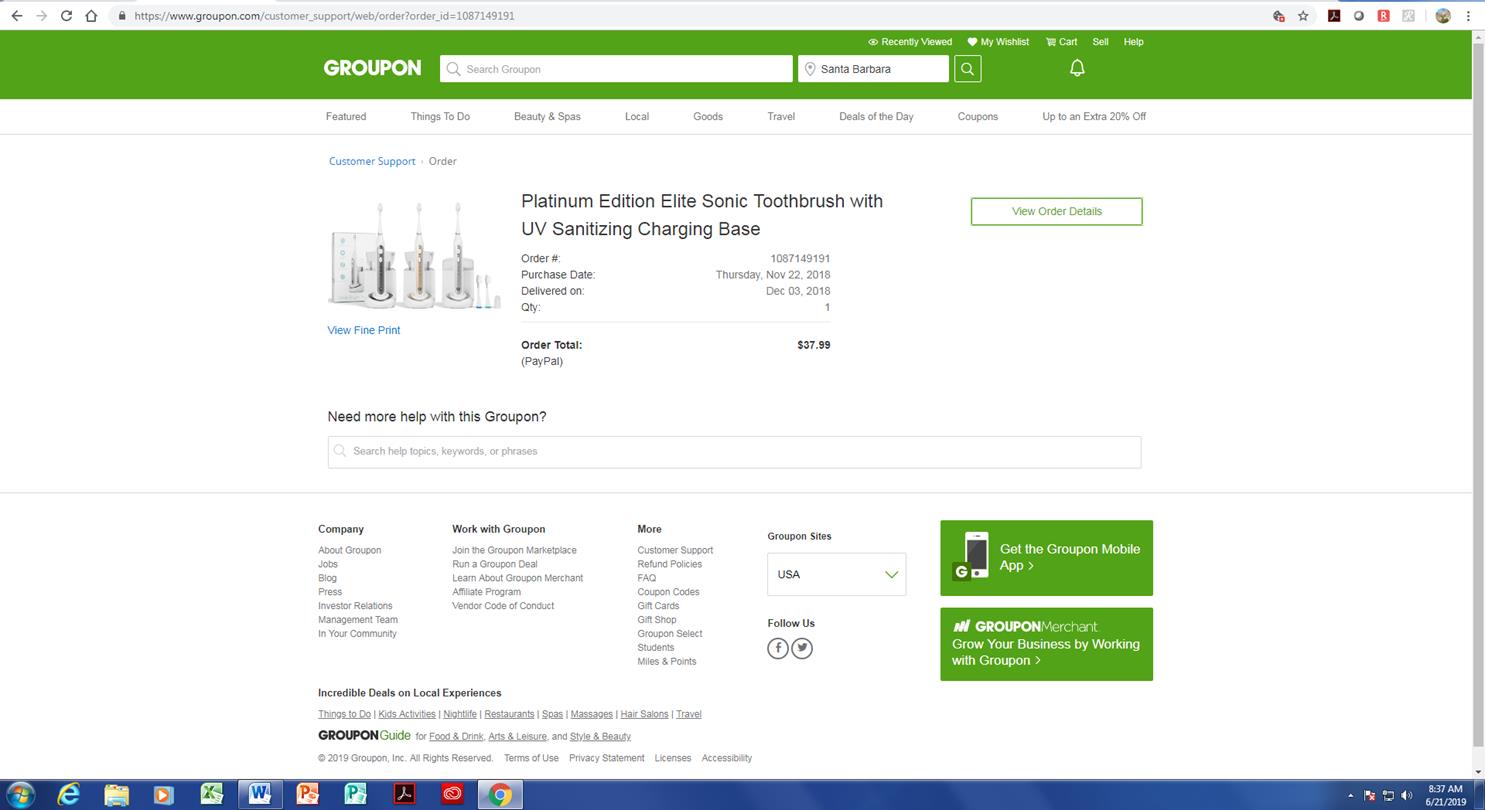This screenshot has height=810, width=1485.
Task: Open Run a Groupon Deal
Action: click(x=494, y=564)
